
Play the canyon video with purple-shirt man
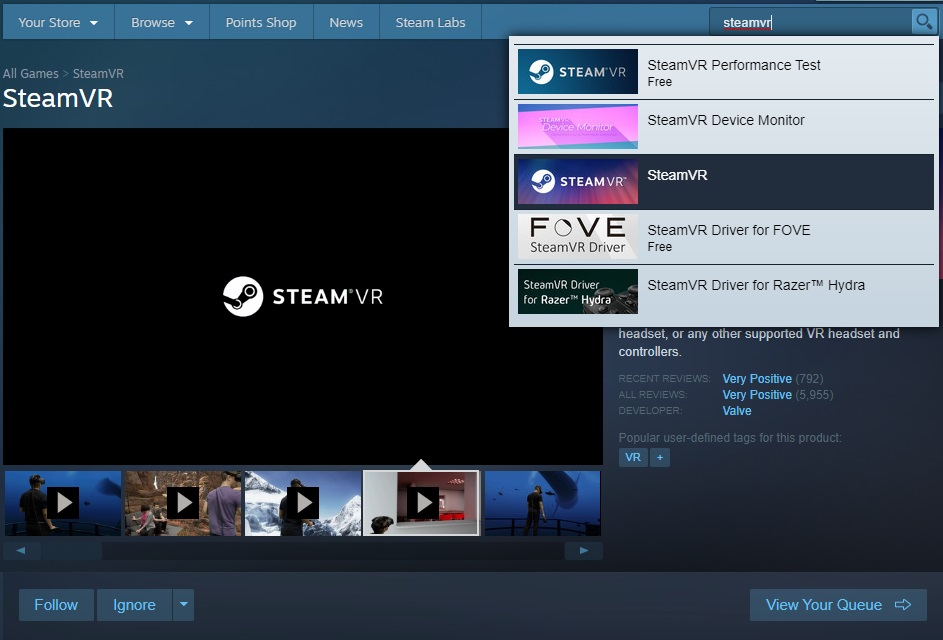[x=183, y=503]
